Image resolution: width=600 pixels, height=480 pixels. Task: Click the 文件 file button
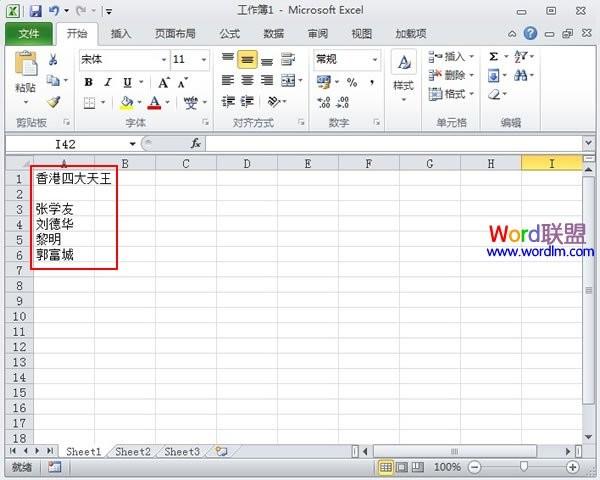point(29,34)
